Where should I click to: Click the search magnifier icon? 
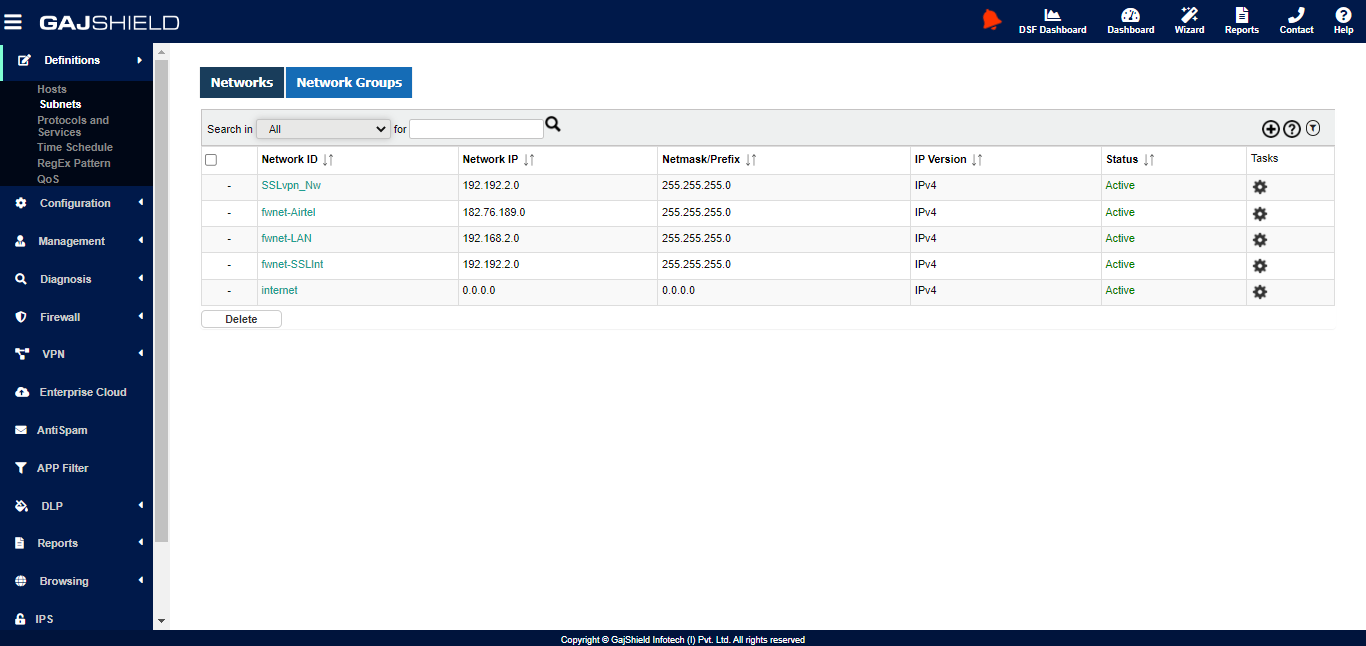tap(553, 125)
